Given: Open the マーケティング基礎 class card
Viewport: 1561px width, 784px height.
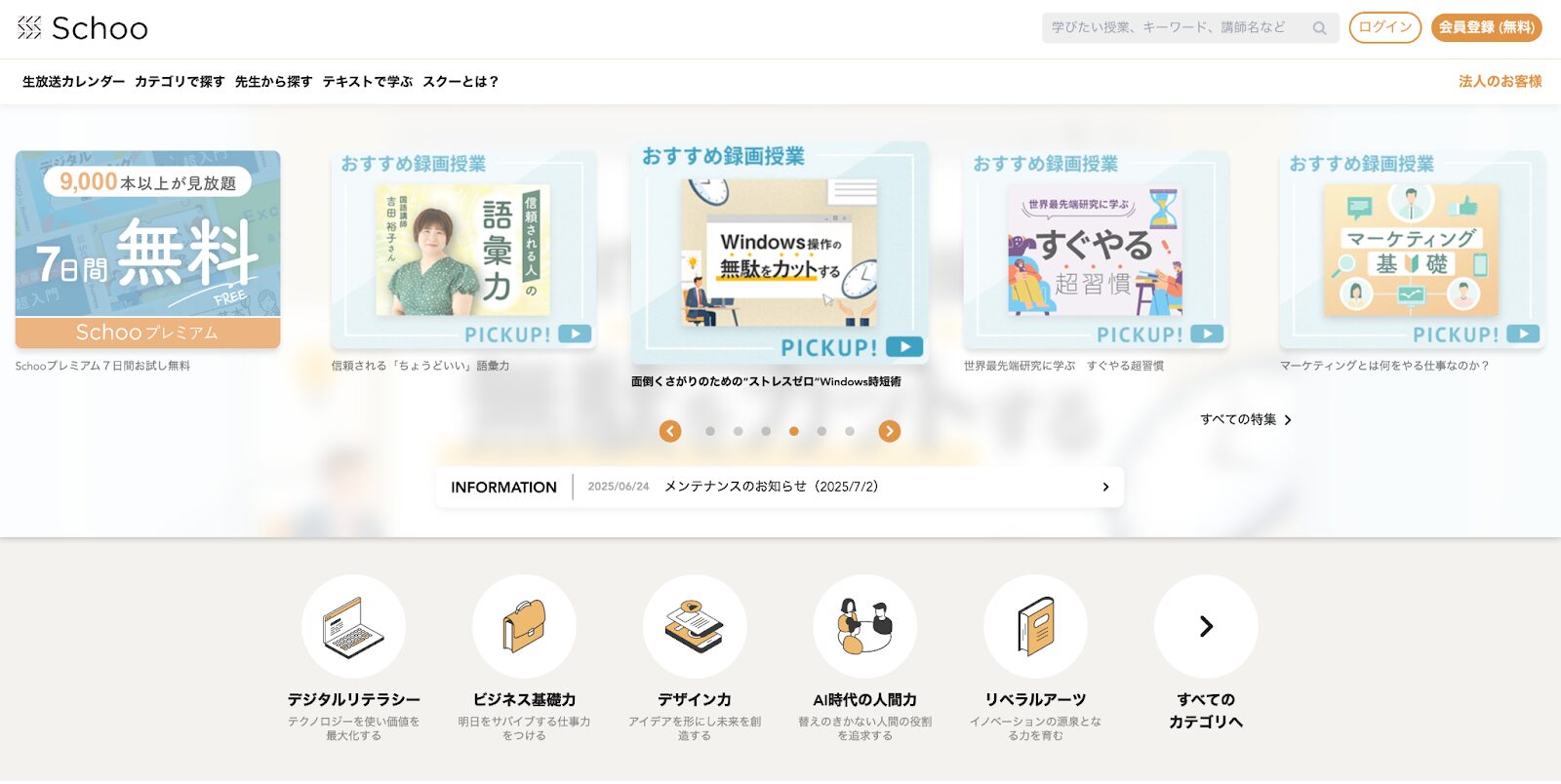Looking at the screenshot, I should pyautogui.click(x=1412, y=250).
